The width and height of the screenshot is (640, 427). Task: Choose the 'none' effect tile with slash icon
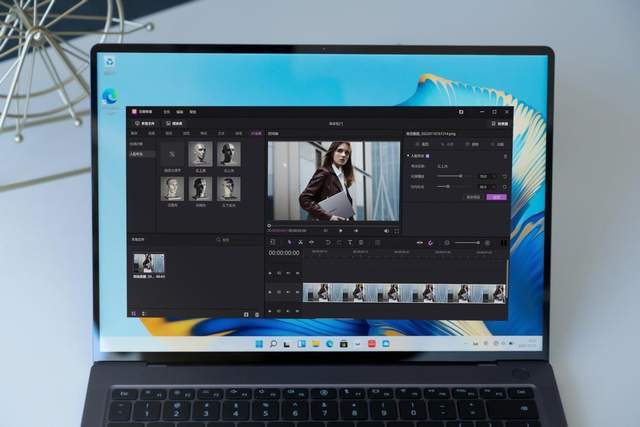pyautogui.click(x=172, y=154)
